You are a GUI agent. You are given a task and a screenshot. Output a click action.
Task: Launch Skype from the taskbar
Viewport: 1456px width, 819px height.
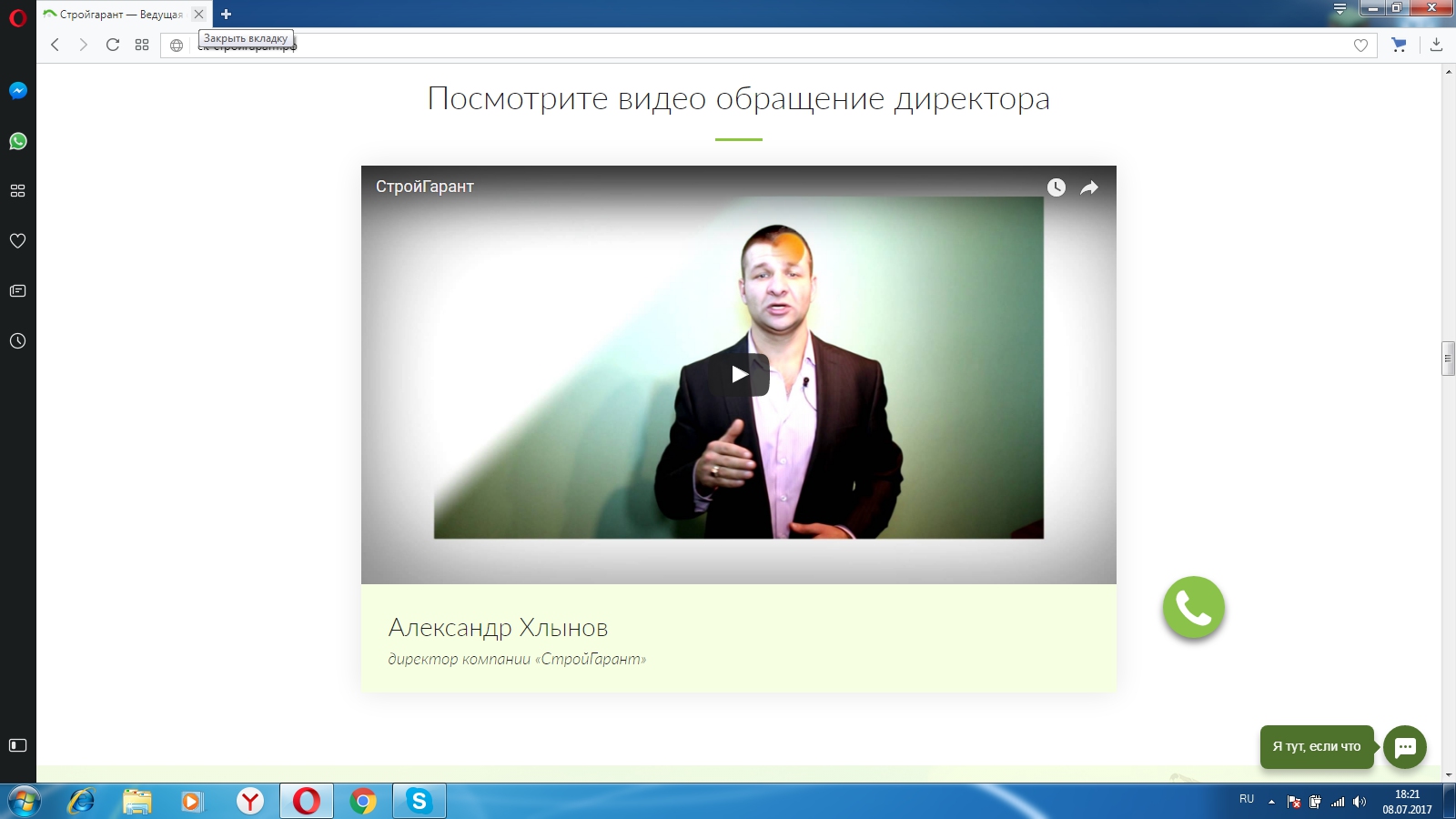pos(419,801)
